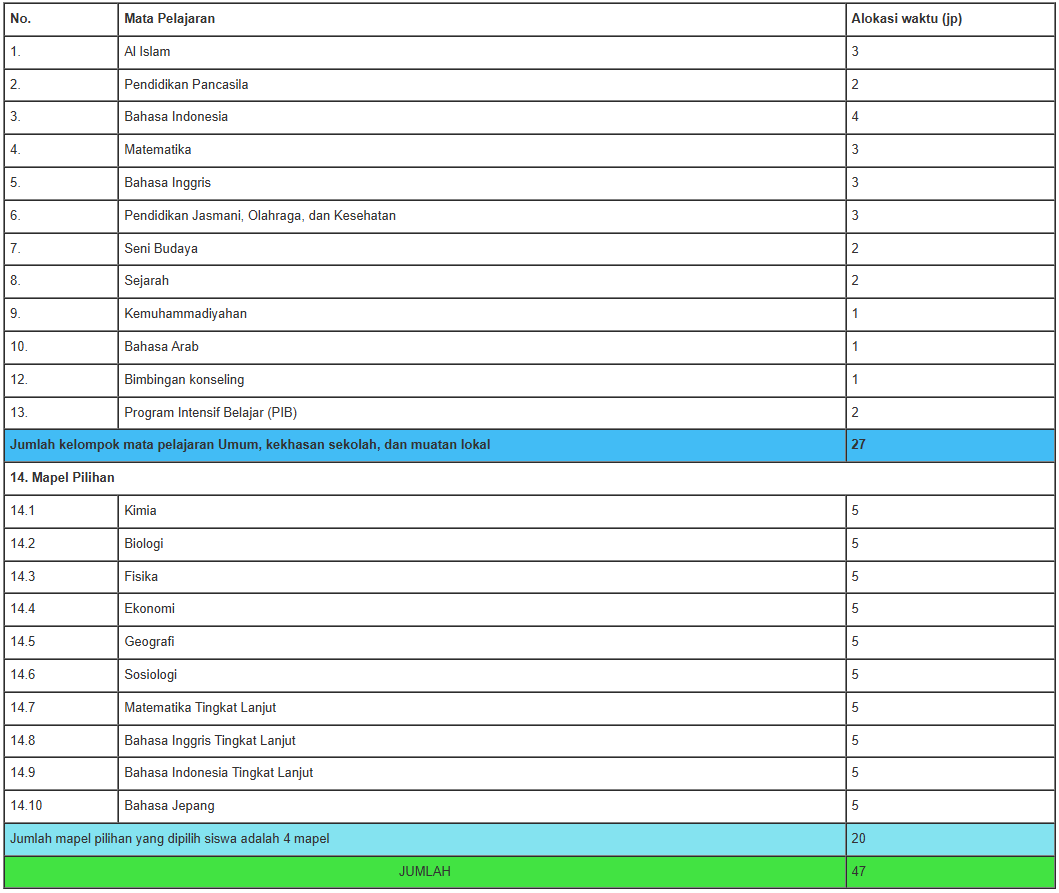Click the "Seni Budaya" cell
The width and height of the screenshot is (1059, 893).
(161, 249)
